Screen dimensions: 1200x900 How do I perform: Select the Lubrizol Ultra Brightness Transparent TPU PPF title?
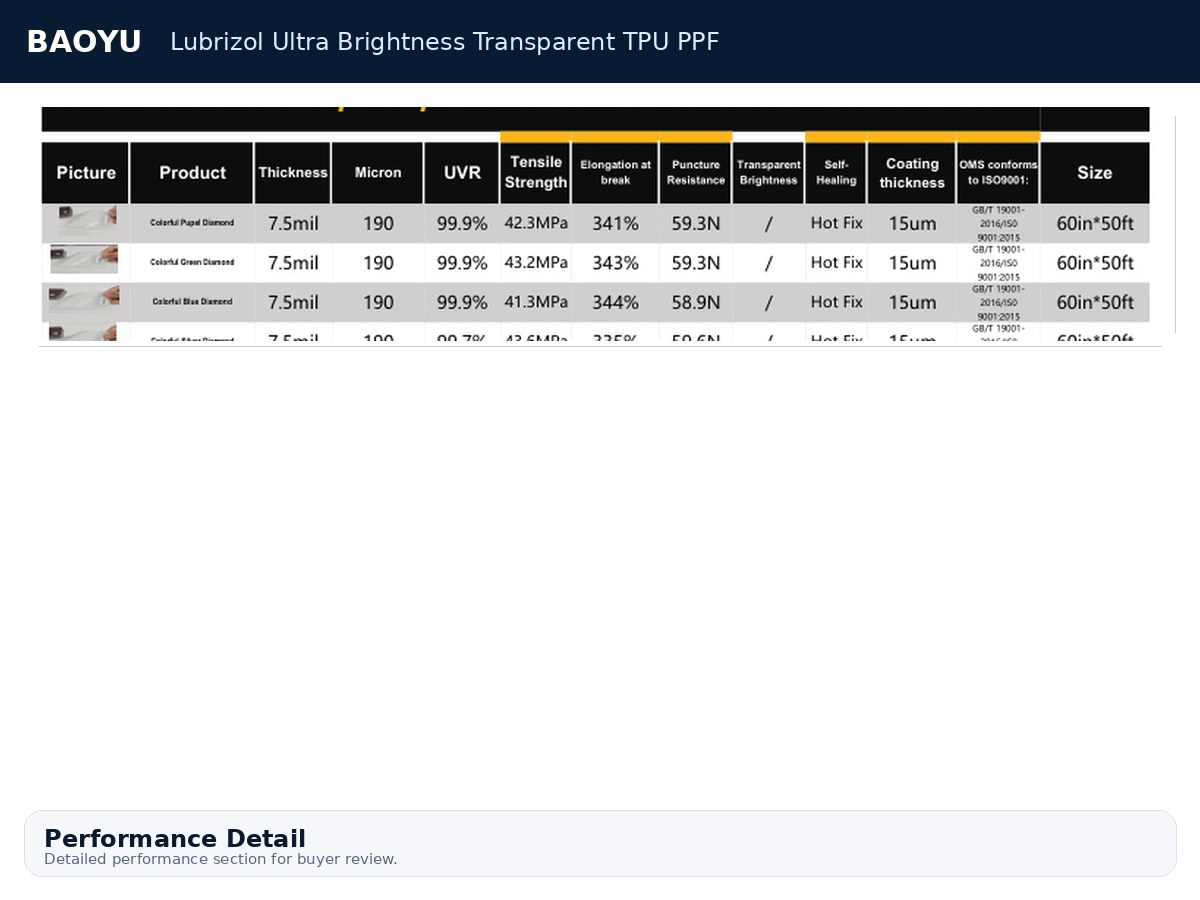pos(444,42)
